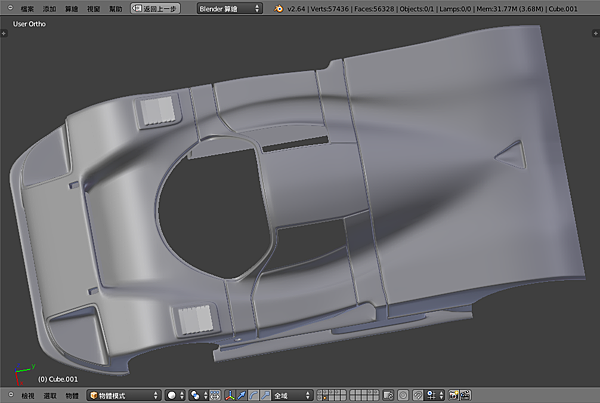Click the lower rectangular vent on car body
This screenshot has height=403, width=600.
(196, 320)
